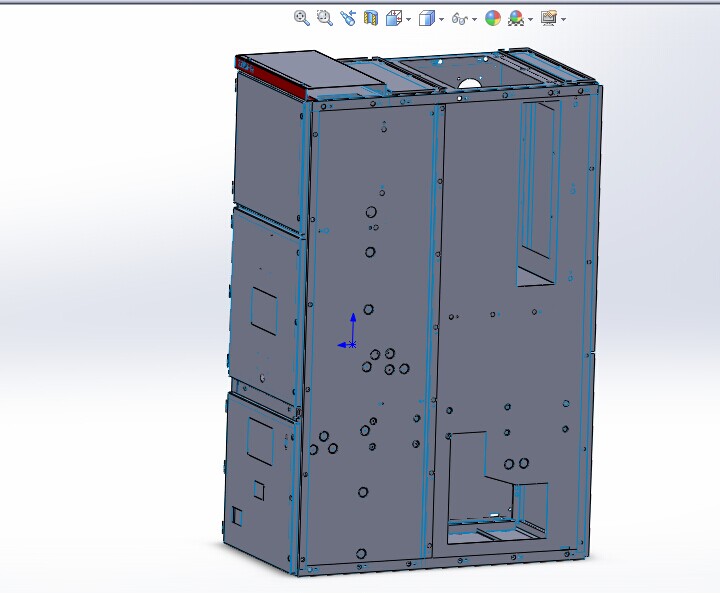Image resolution: width=720 pixels, height=593 pixels.
Task: Restore the Previous View
Action: (348, 18)
